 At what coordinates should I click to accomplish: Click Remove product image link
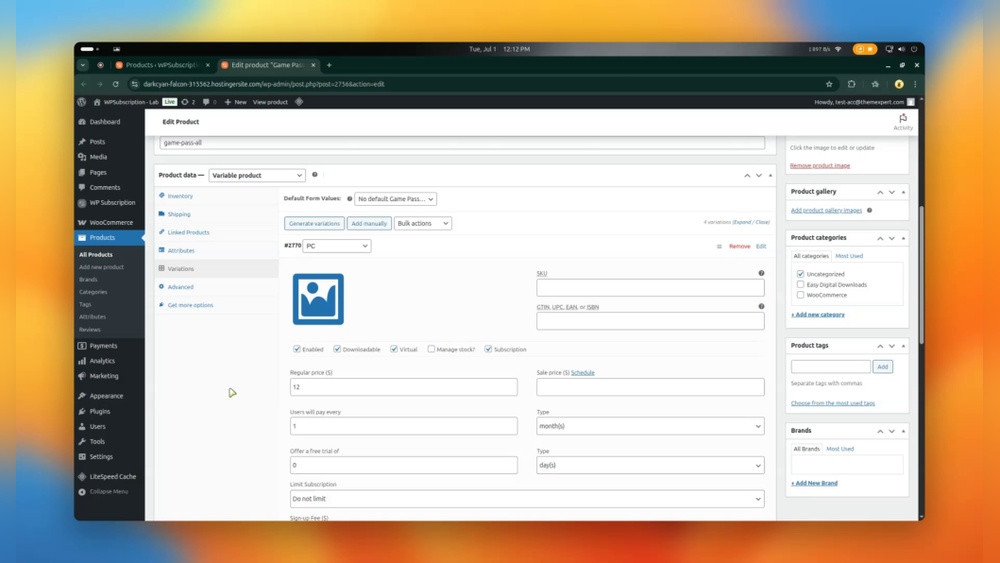point(820,165)
